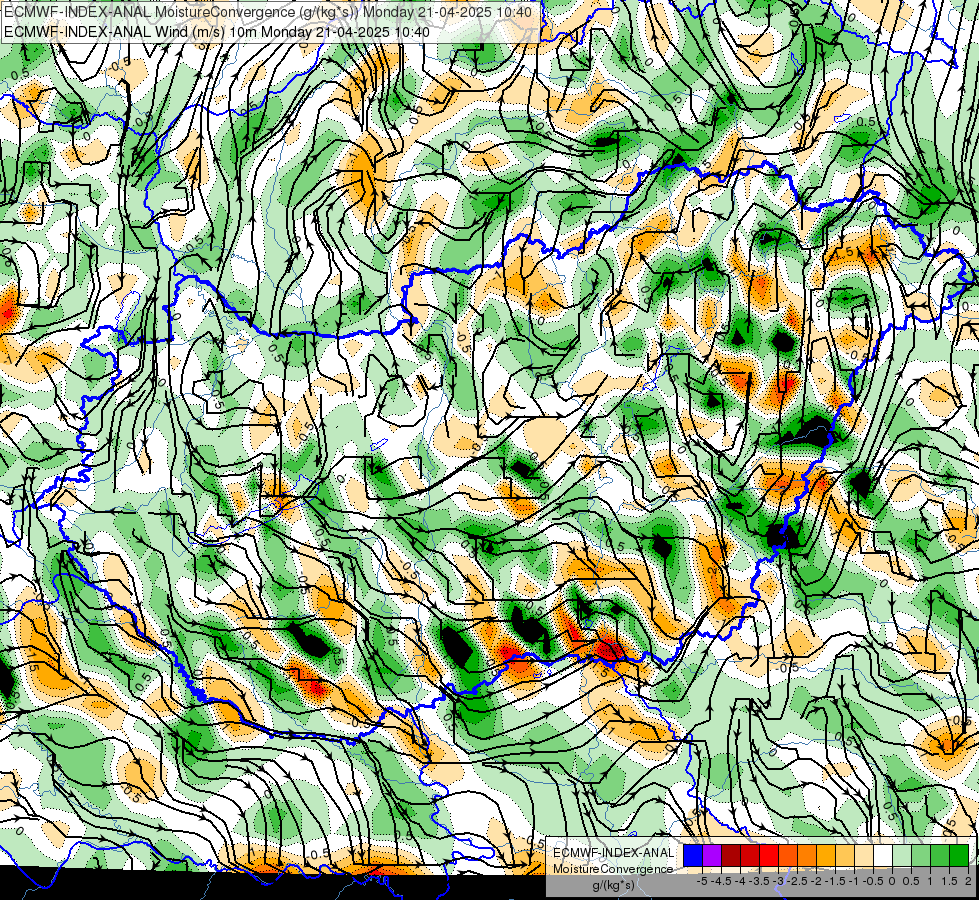Screen dimensions: 979x900
Task: Click the amber swatch between -2 and -1.5
Action: pos(826,855)
